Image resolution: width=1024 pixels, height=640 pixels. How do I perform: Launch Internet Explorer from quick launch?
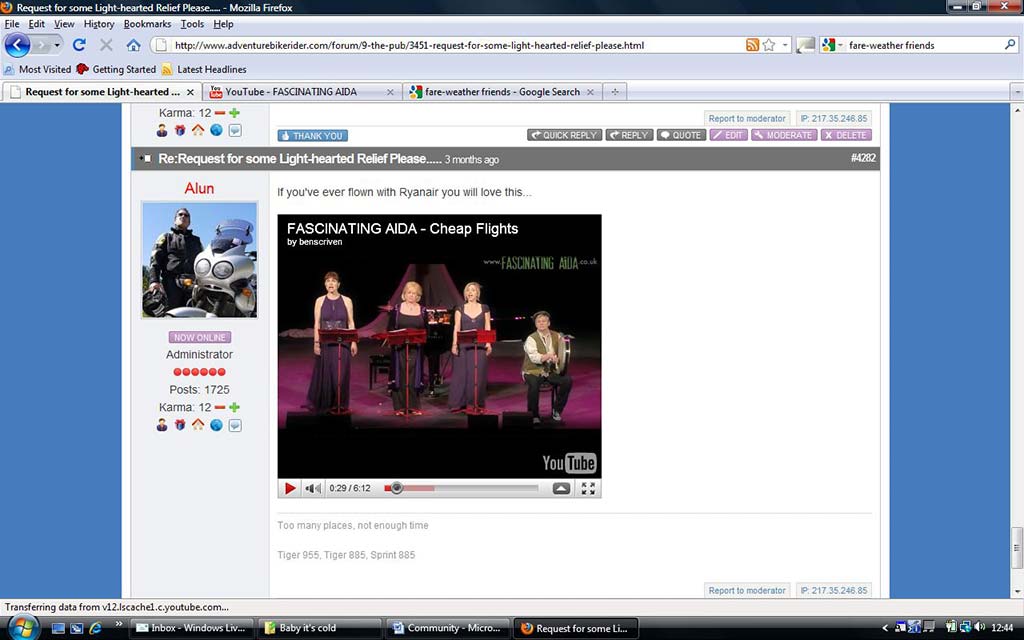point(95,628)
